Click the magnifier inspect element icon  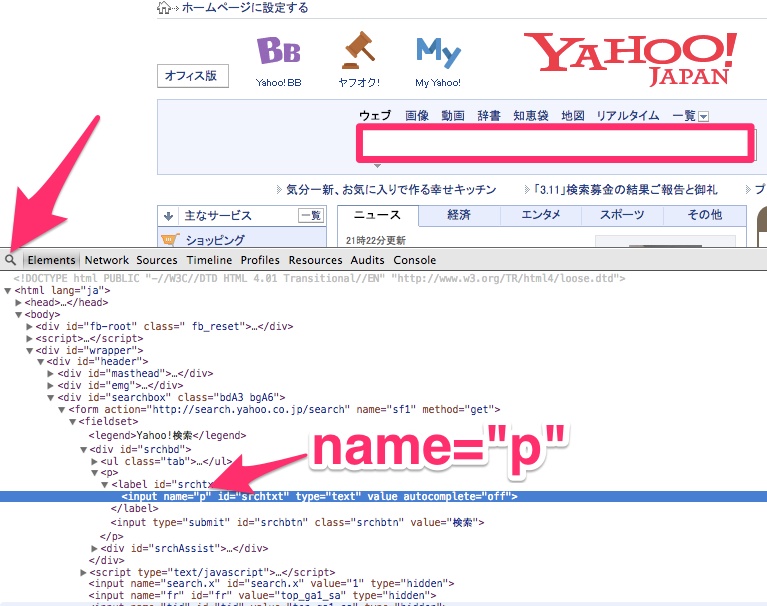click(x=10, y=260)
